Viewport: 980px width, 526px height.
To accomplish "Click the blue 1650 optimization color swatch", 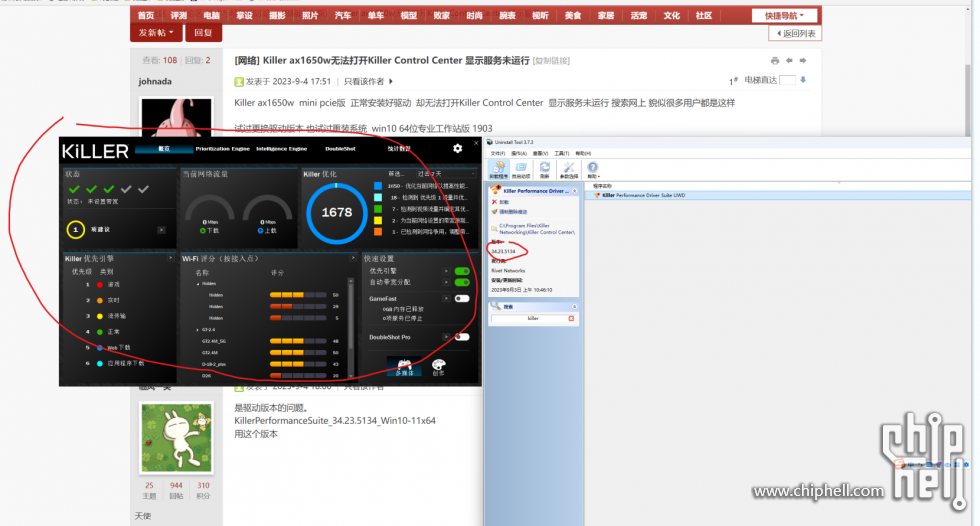I will pyautogui.click(x=378, y=186).
